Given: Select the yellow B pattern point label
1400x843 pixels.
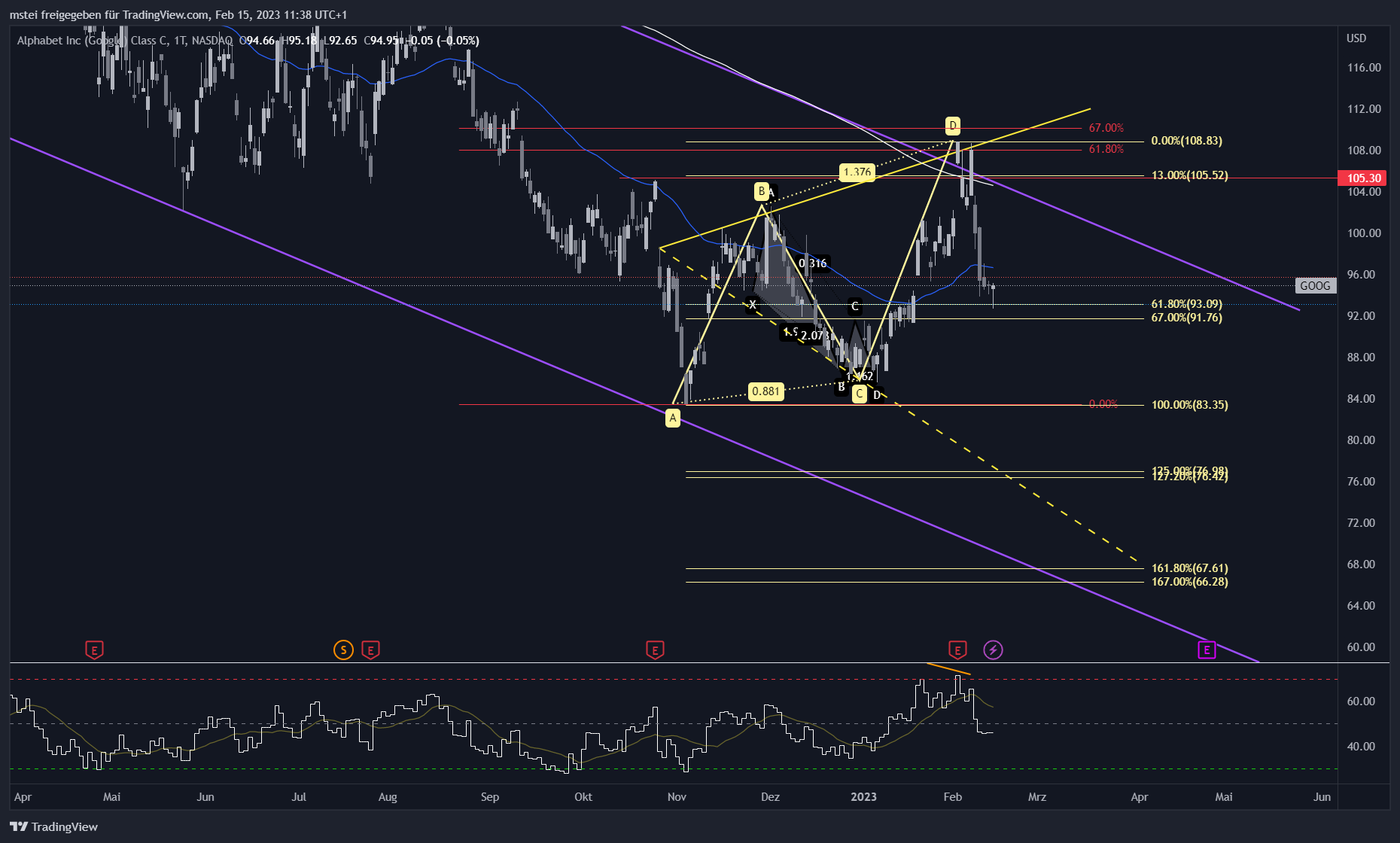Looking at the screenshot, I should pyautogui.click(x=762, y=191).
